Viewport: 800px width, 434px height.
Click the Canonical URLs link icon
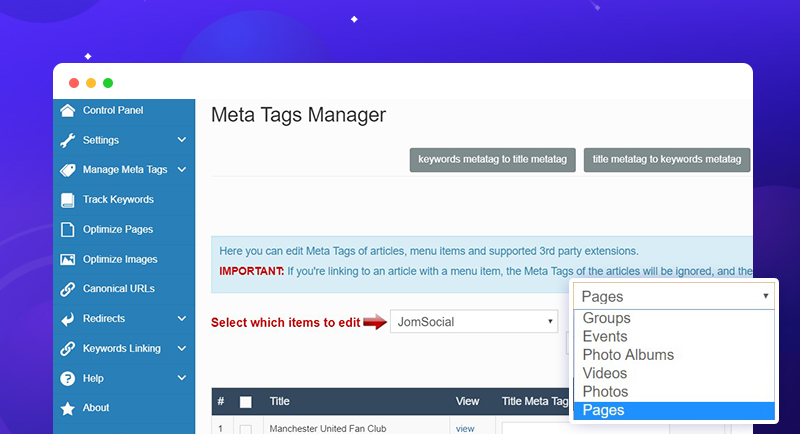(67, 289)
